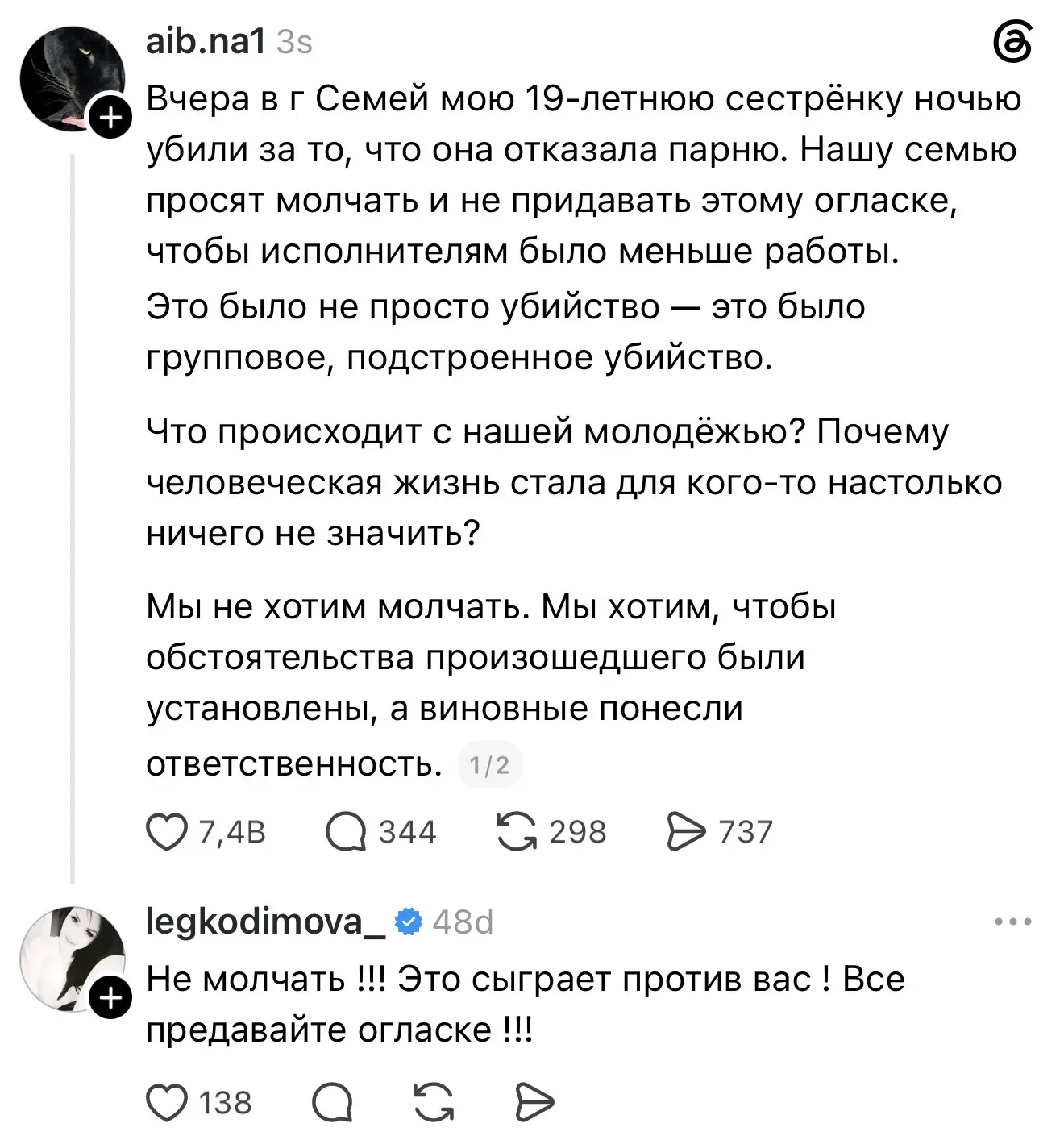Repost the legkodimova_ reply

tap(433, 1103)
